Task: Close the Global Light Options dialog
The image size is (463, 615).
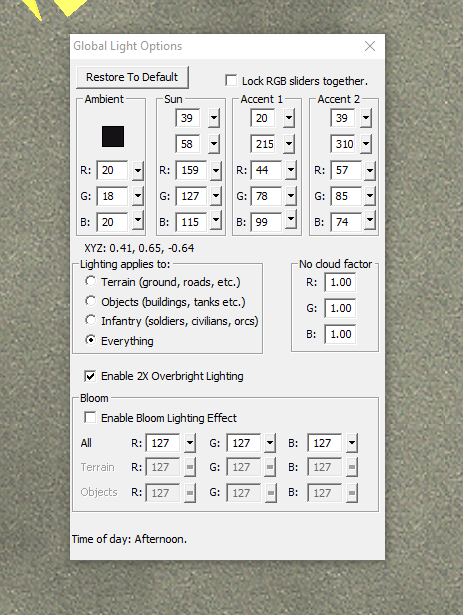Action: pos(370,46)
